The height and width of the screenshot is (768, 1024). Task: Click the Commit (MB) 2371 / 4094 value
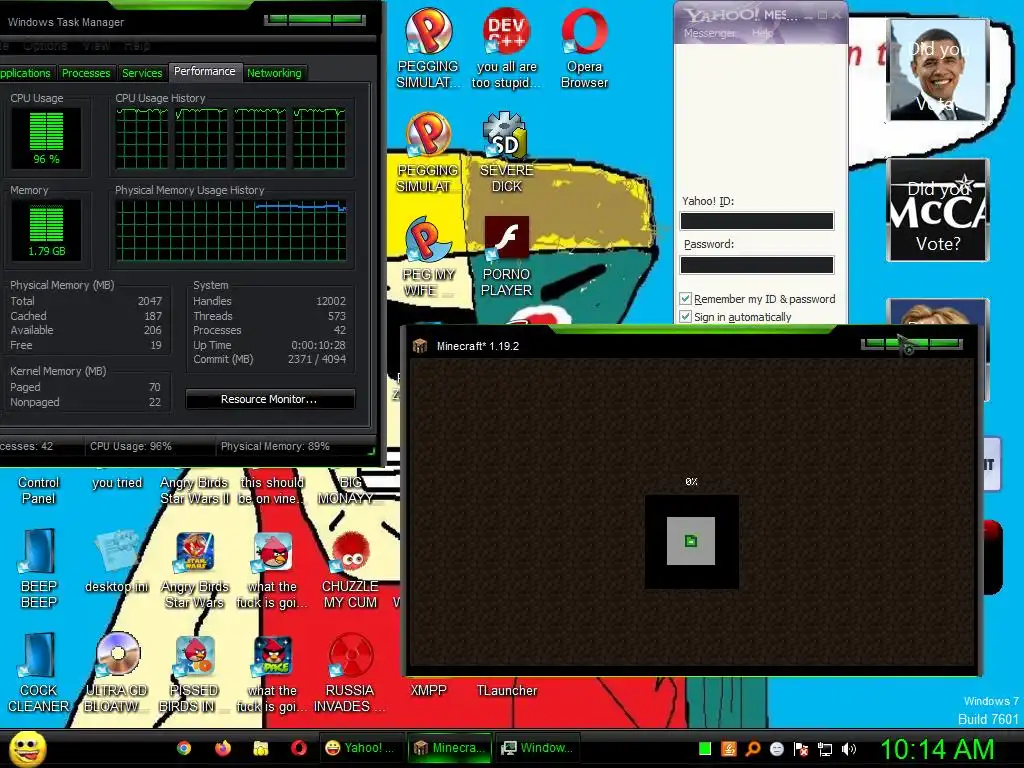point(317,359)
